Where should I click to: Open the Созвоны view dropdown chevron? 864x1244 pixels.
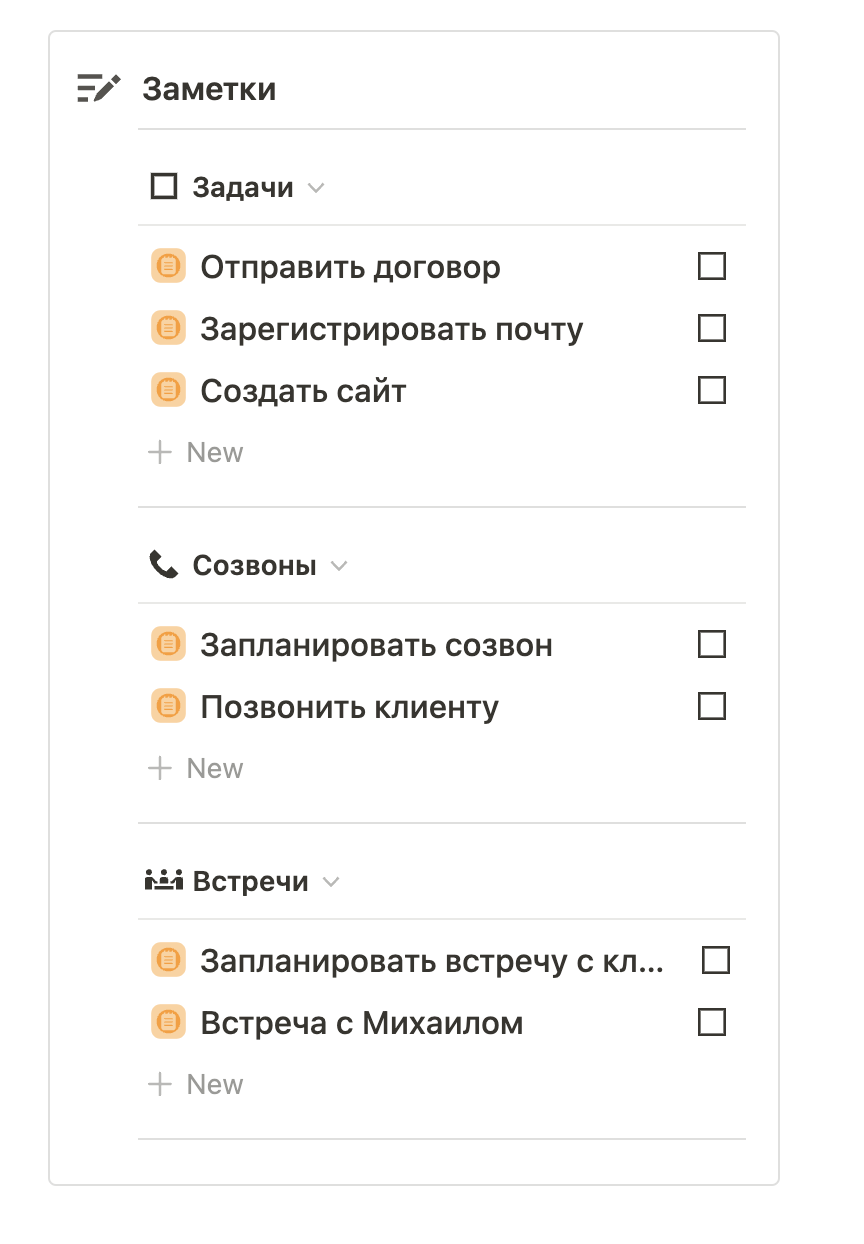(x=339, y=566)
